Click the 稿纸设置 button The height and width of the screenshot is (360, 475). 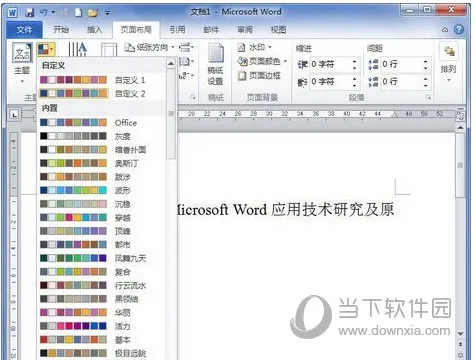tap(215, 65)
